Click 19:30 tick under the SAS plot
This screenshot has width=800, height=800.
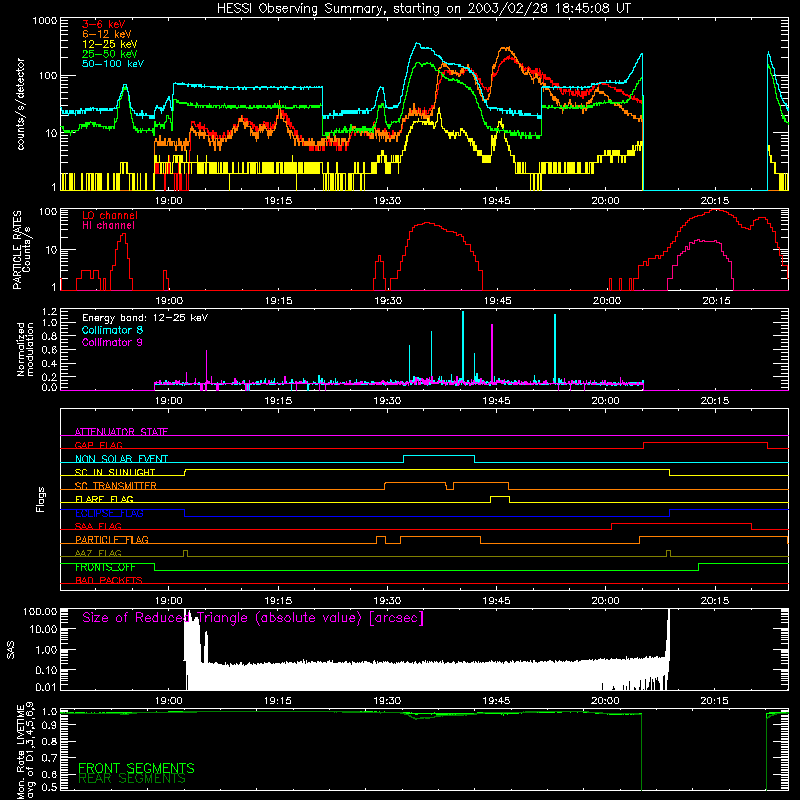[x=387, y=701]
